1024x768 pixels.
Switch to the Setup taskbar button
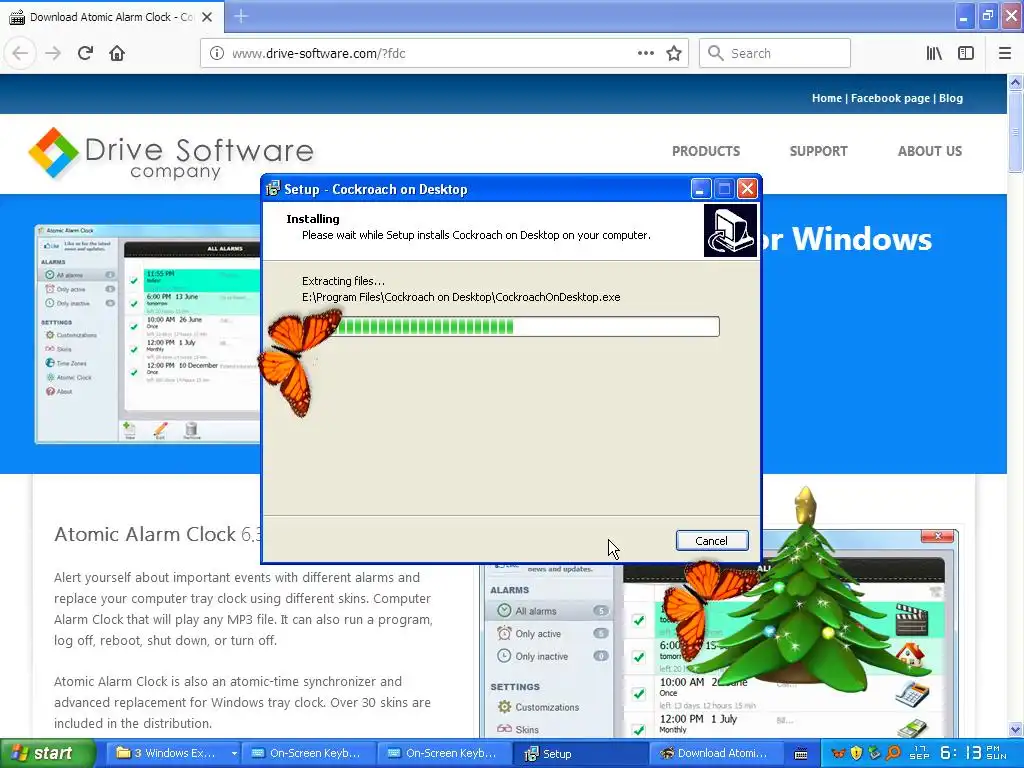581,754
